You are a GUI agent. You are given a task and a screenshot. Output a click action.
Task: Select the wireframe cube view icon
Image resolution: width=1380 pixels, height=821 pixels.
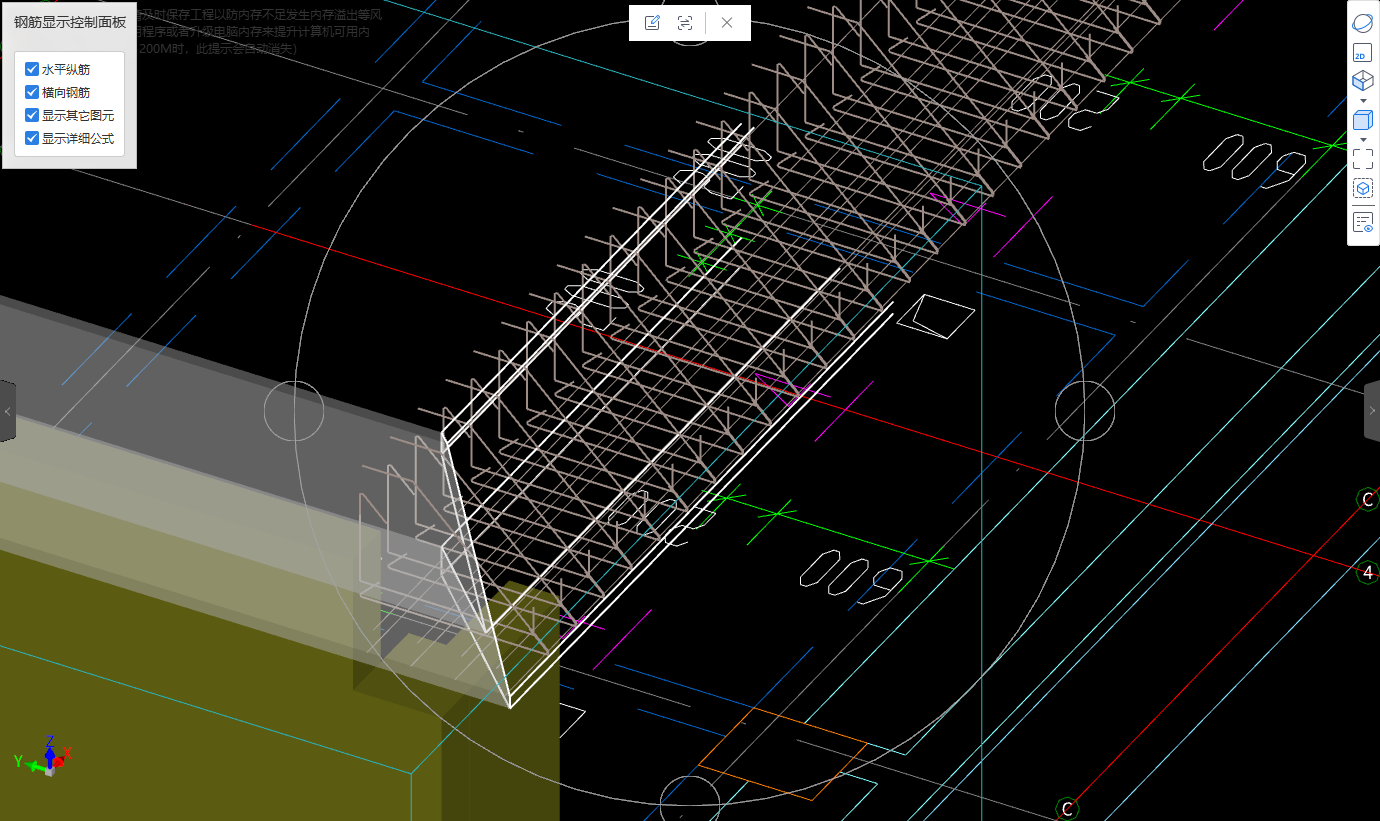click(1363, 81)
